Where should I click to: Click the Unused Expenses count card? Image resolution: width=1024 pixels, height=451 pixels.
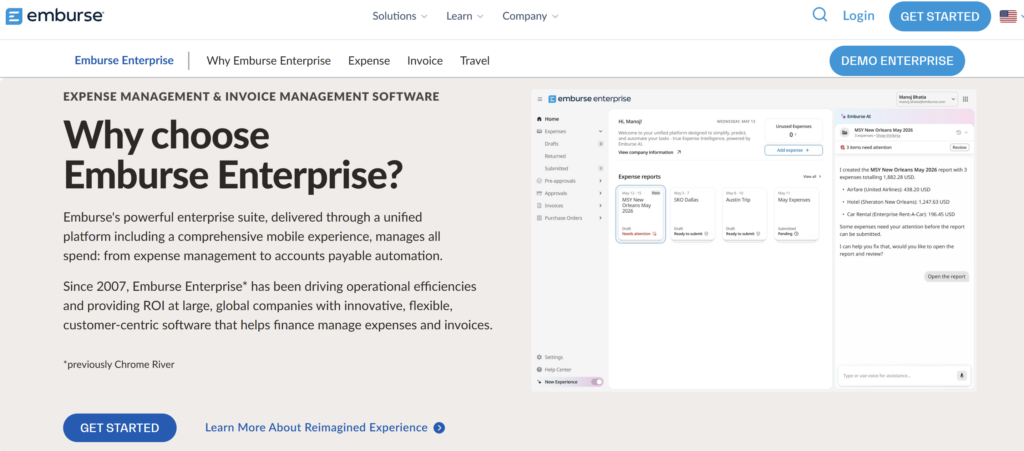[x=793, y=130]
